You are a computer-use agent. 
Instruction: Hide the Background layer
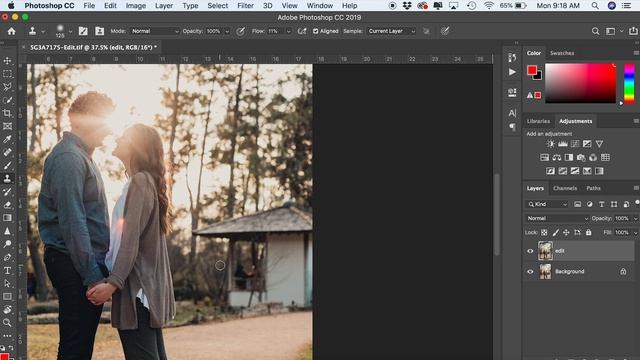point(530,271)
